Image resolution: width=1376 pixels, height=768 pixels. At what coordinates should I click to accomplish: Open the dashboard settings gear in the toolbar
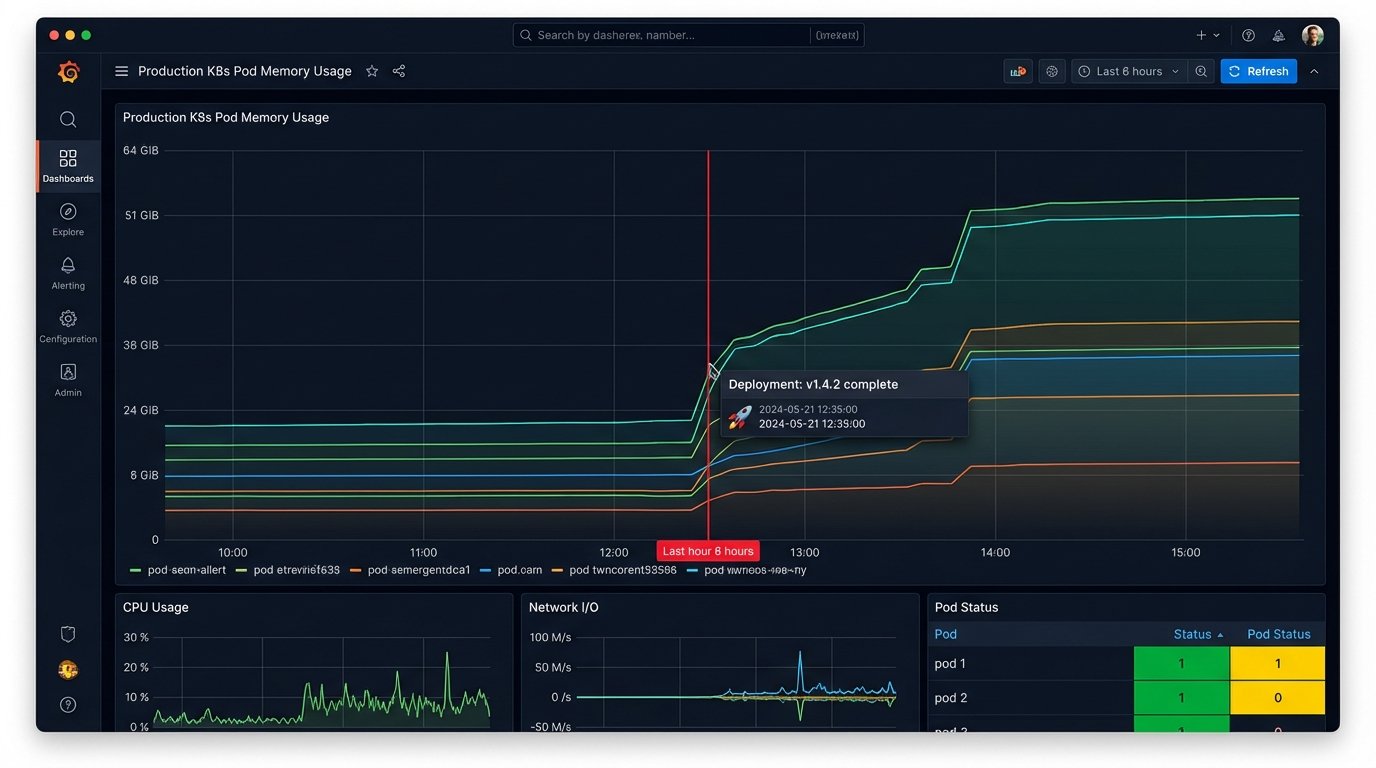coord(1051,71)
